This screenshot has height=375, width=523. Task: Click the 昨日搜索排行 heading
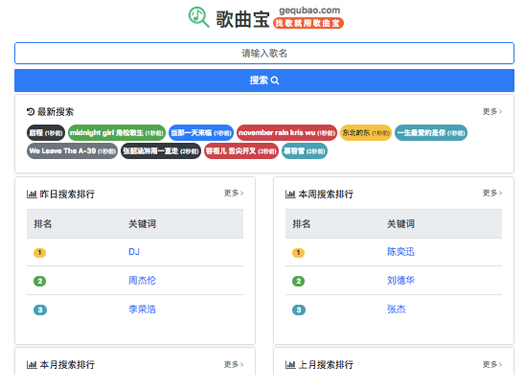(x=67, y=194)
